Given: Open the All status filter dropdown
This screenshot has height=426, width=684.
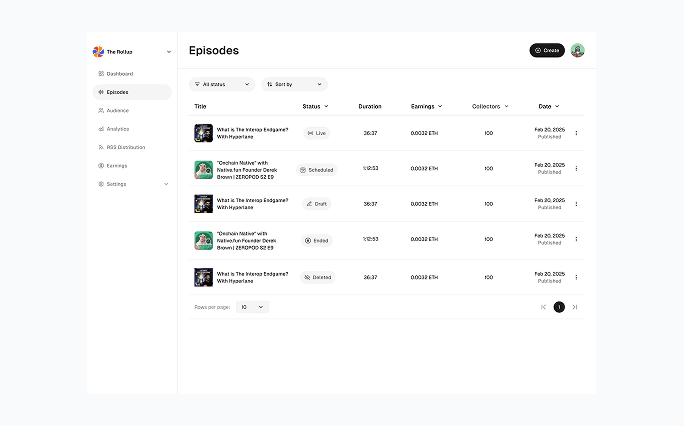Looking at the screenshot, I should [222, 84].
